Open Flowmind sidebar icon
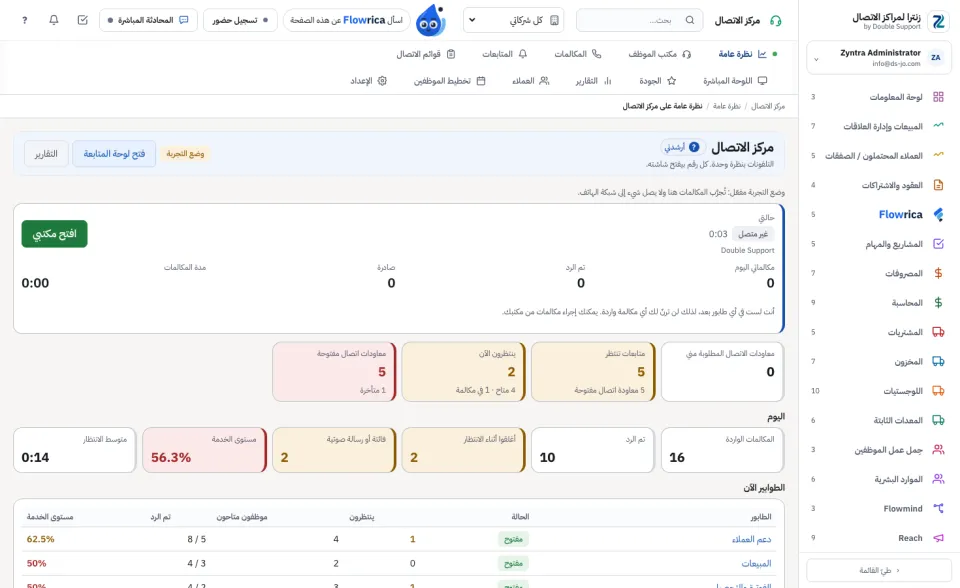Viewport: 960px width, 588px height. 938,508
